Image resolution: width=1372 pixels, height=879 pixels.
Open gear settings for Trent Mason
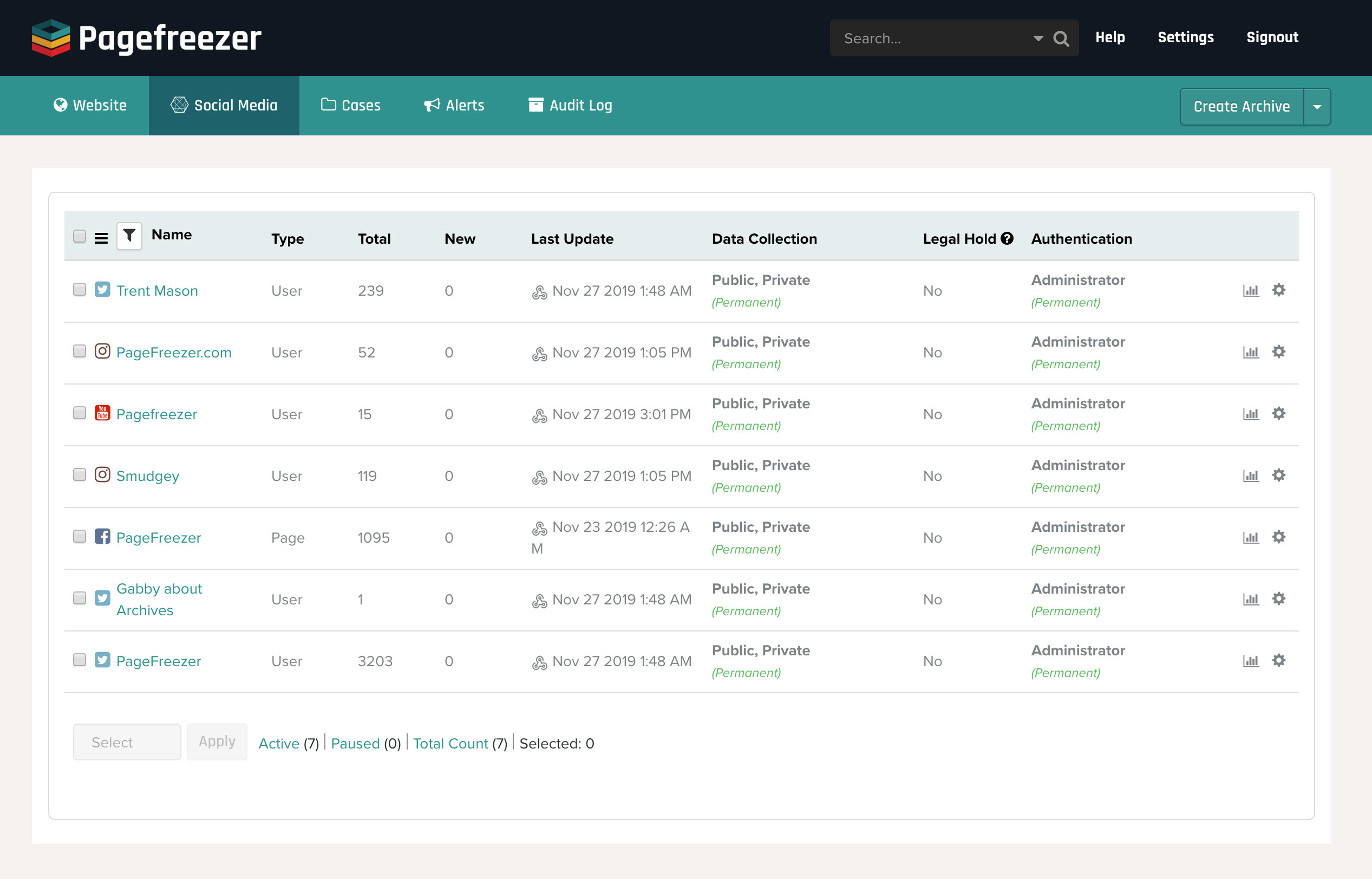pos(1279,290)
